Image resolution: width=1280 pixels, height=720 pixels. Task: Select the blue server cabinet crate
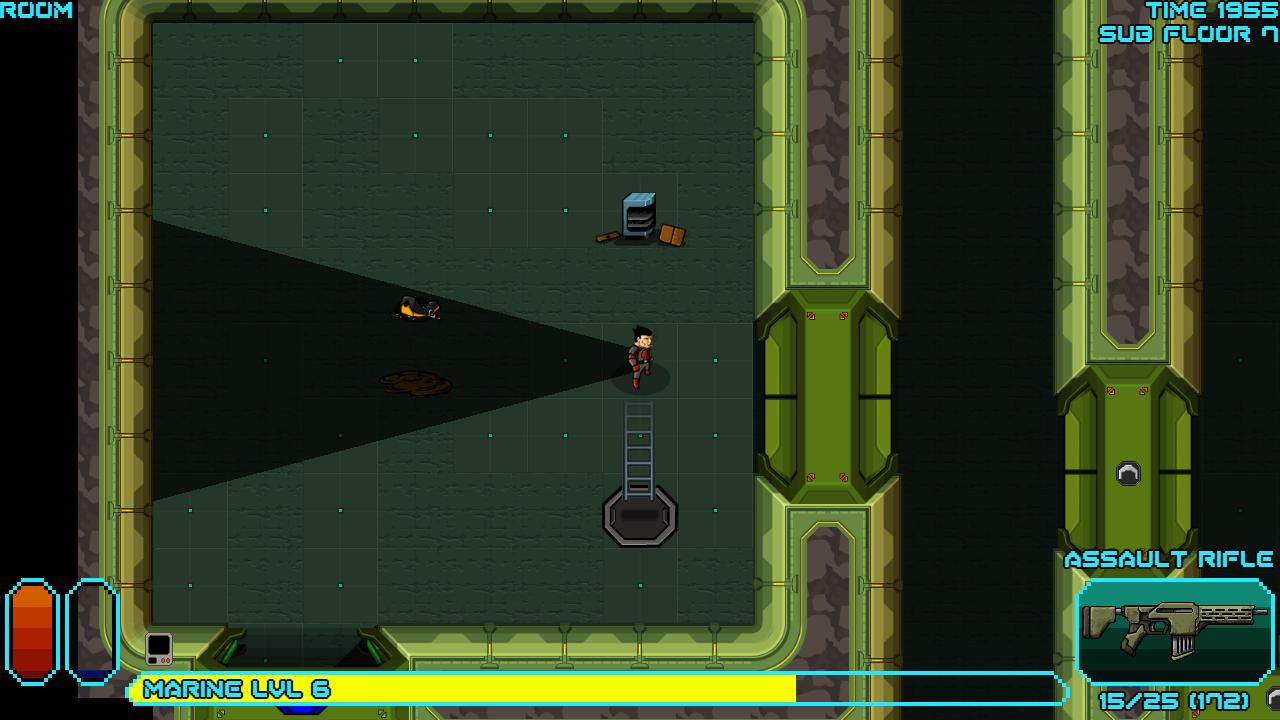click(x=639, y=215)
